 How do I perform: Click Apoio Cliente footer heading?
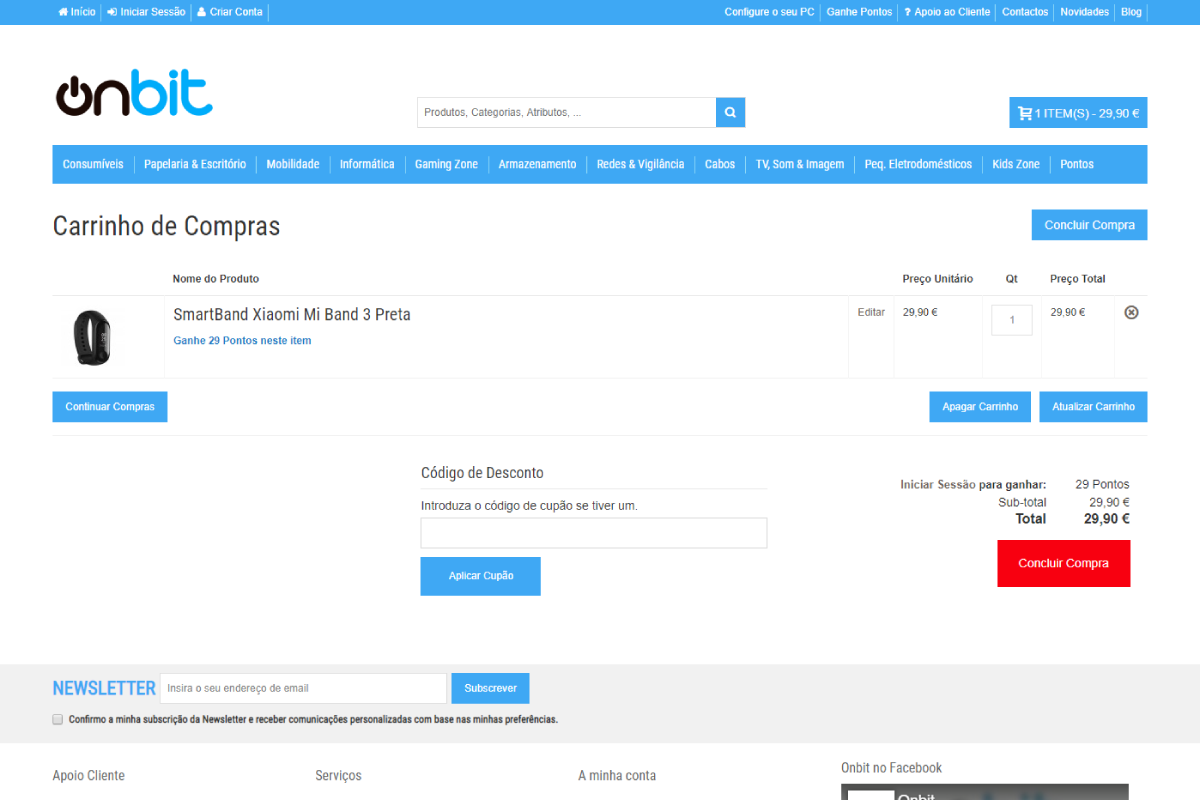(x=89, y=775)
